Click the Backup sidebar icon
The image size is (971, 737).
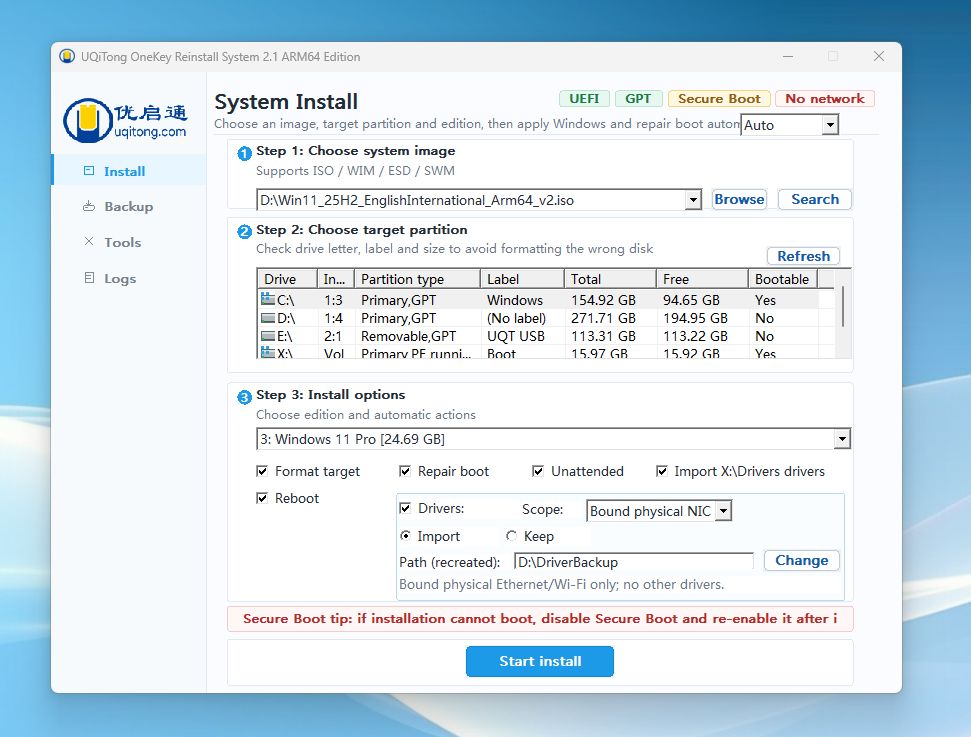tap(89, 206)
